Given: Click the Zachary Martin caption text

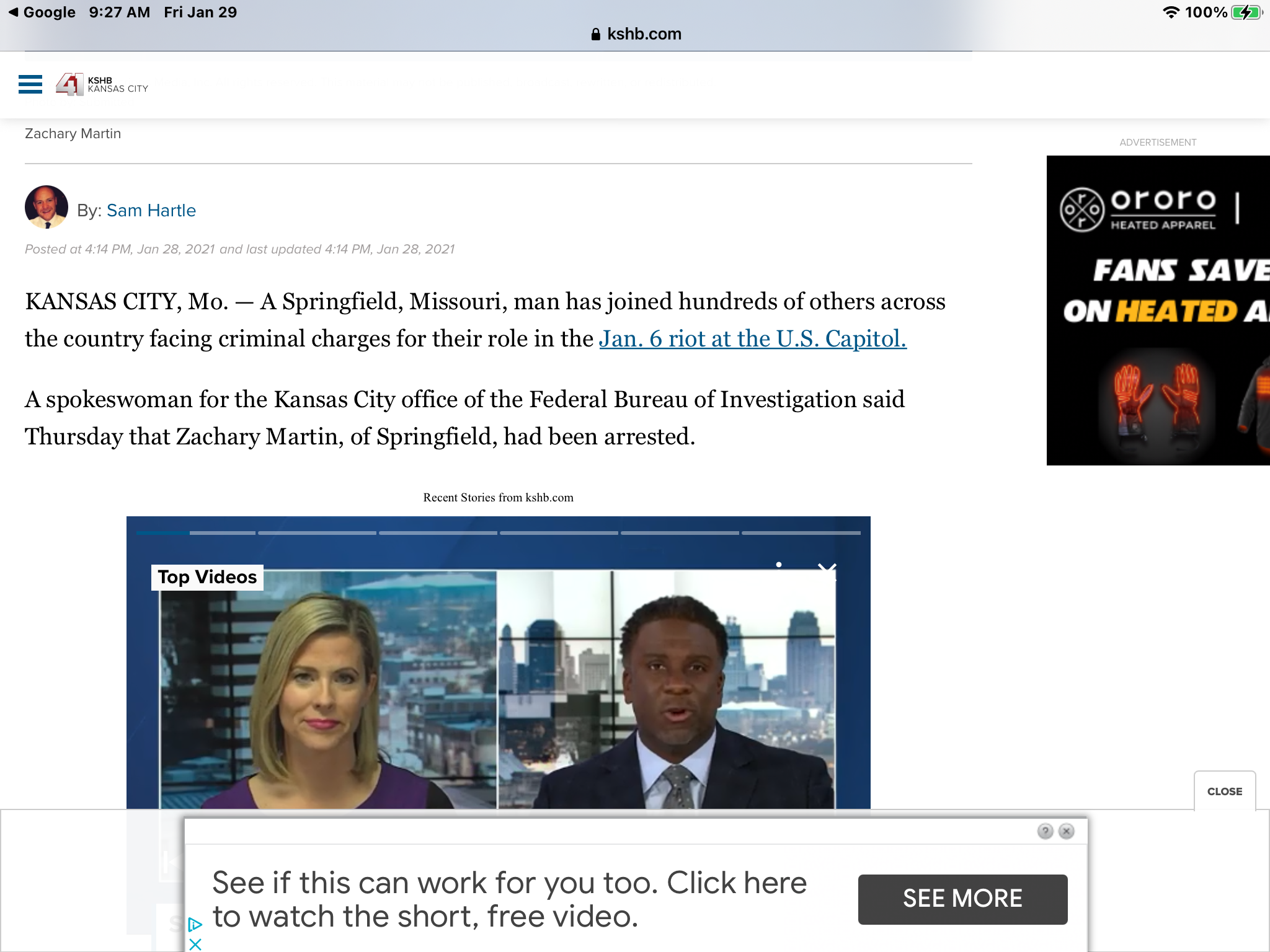Looking at the screenshot, I should point(73,134).
